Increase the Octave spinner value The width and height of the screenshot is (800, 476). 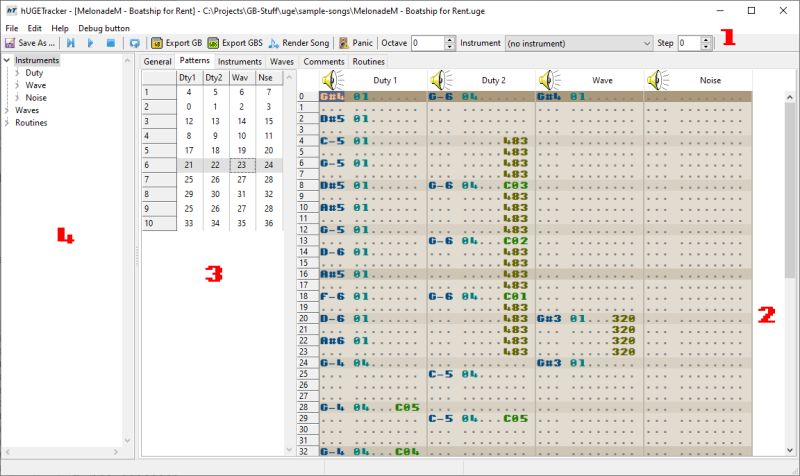coord(449,40)
